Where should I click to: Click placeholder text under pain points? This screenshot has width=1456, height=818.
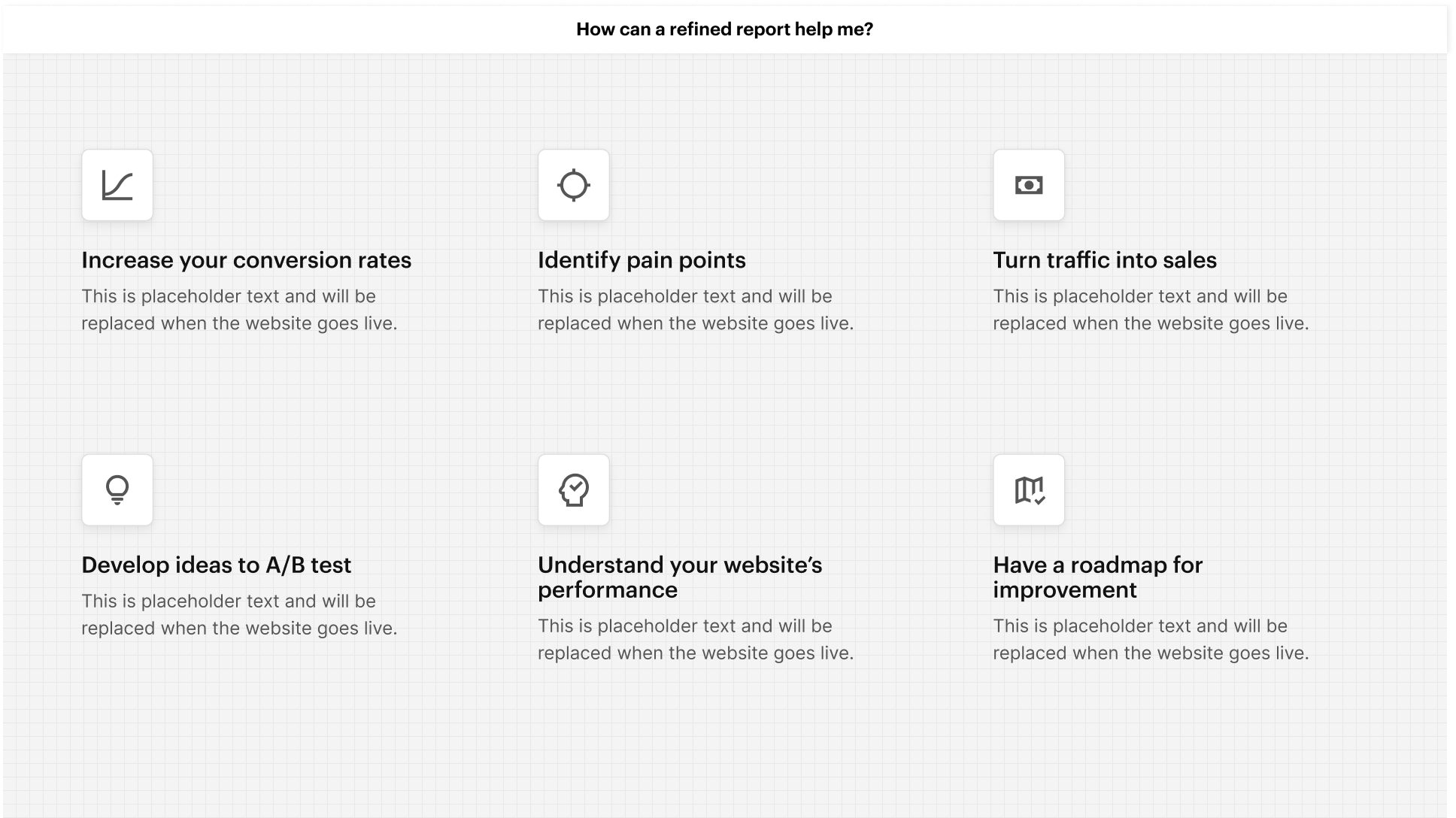click(x=696, y=310)
